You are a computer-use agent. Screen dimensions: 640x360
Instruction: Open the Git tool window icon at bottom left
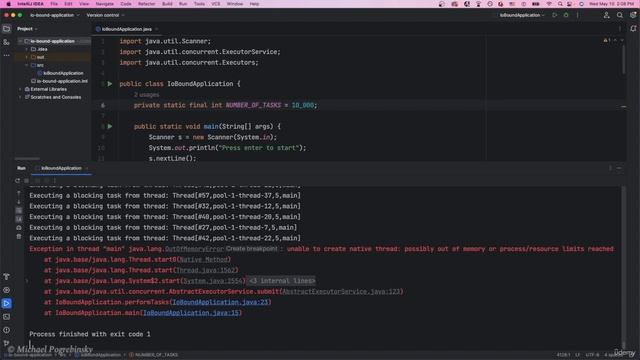tap(7, 343)
